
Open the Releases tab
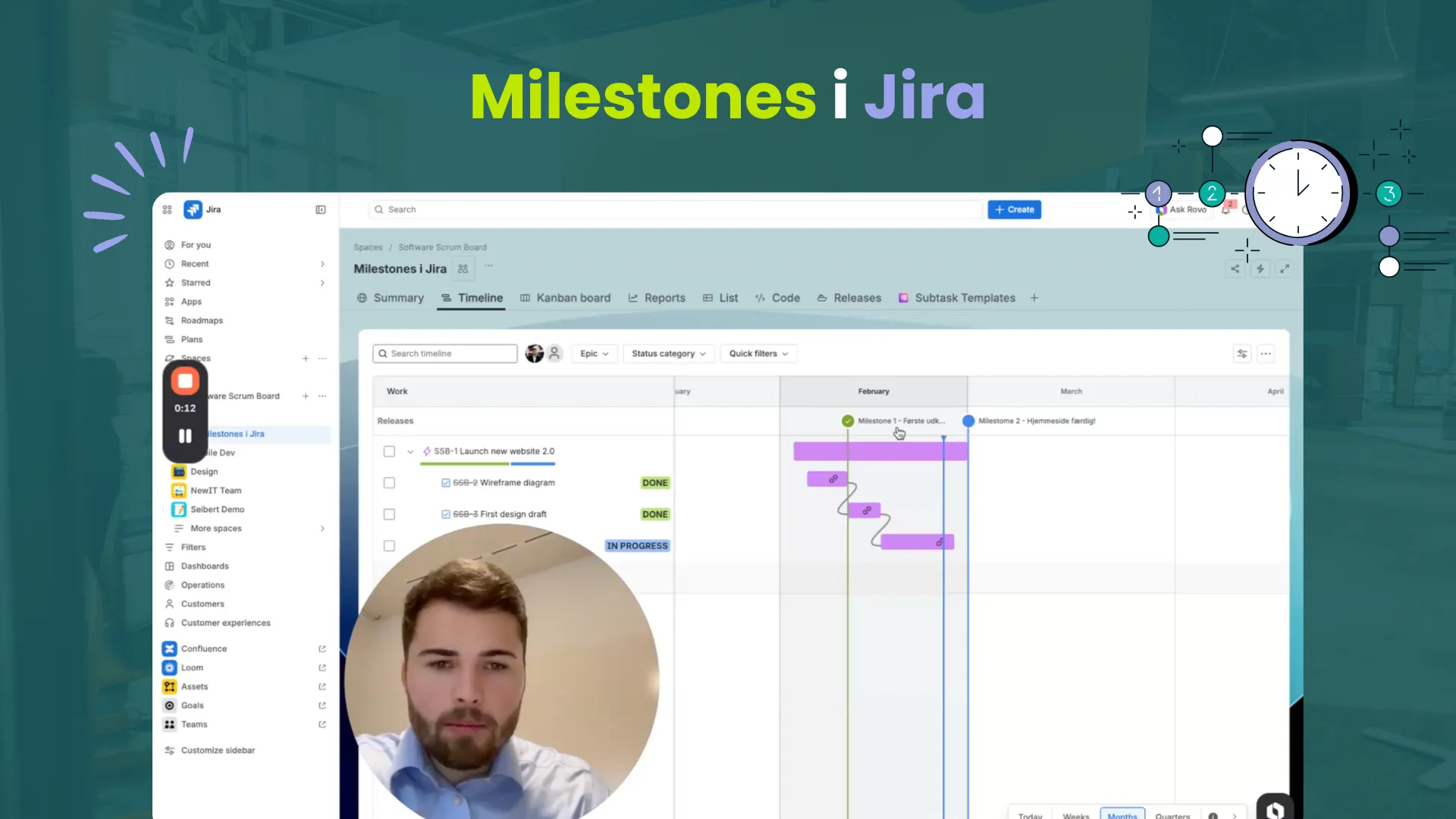pyautogui.click(x=856, y=298)
